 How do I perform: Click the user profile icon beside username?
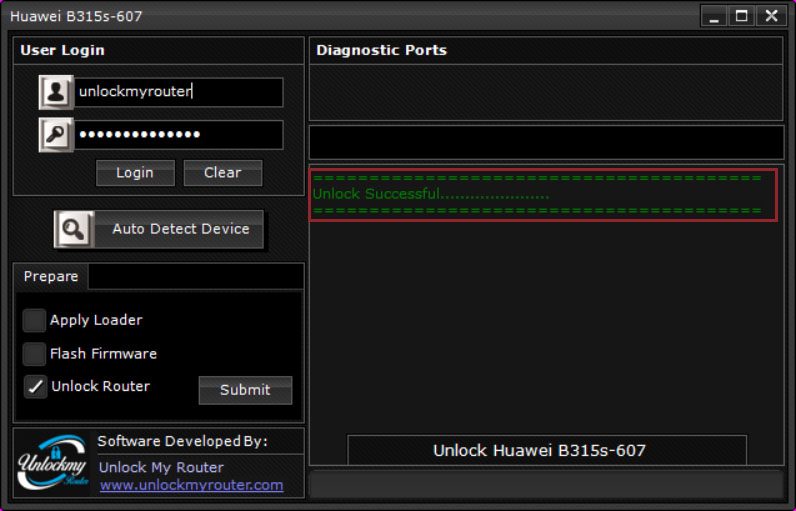(x=56, y=92)
